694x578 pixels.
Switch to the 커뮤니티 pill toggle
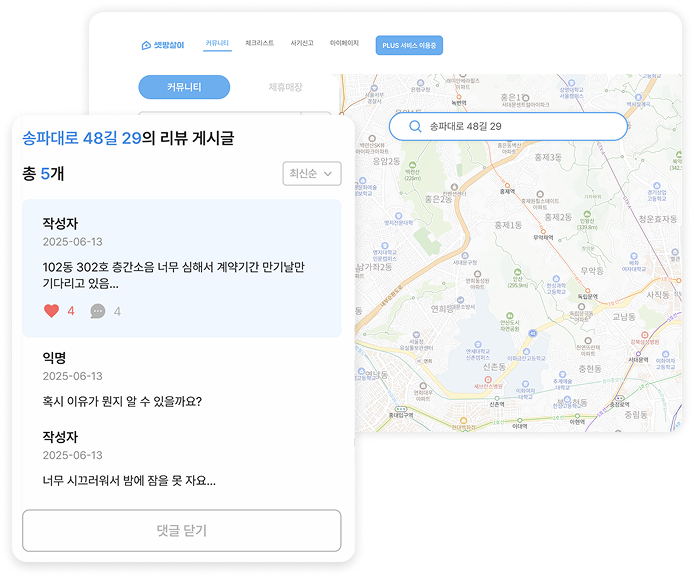184,87
